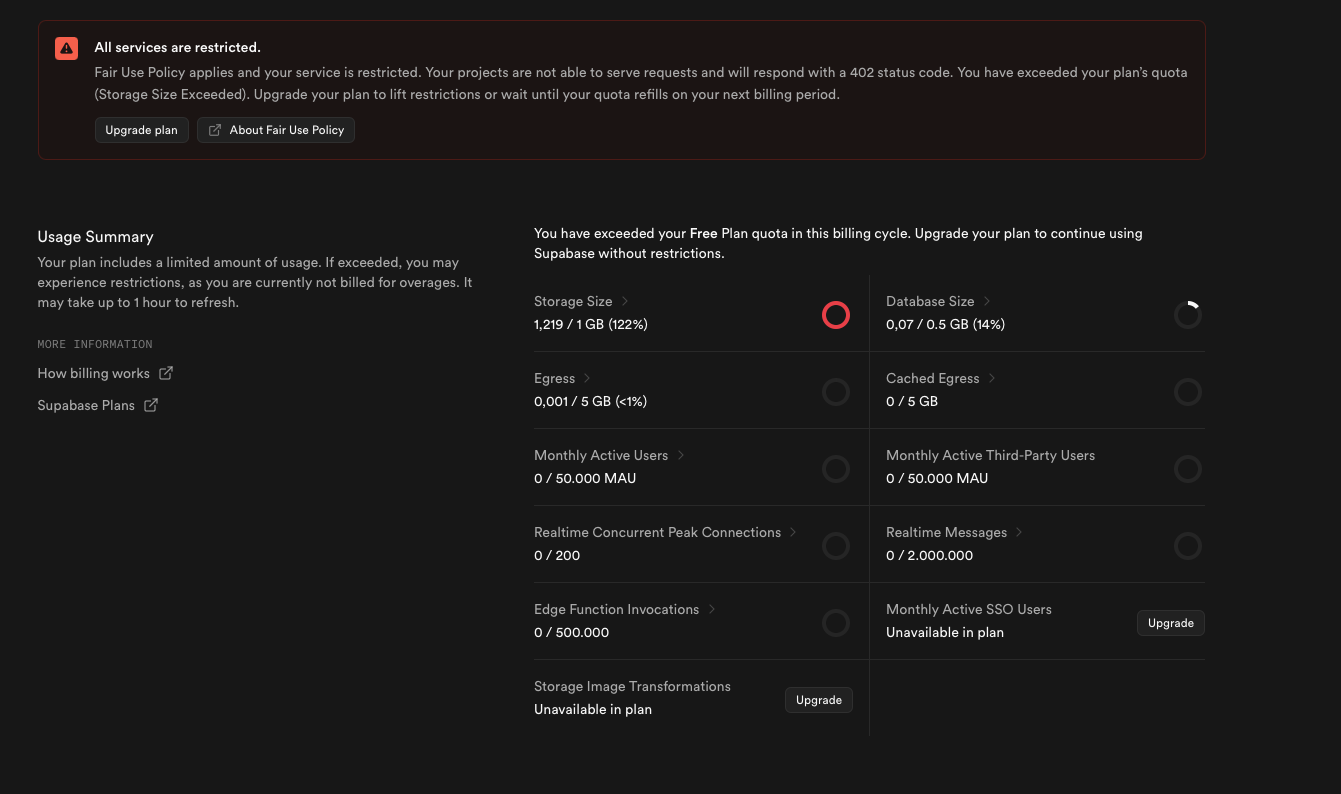The height and width of the screenshot is (794, 1341).
Task: Click the Monthly Active Third-Party Users usage circle
Action: (x=1188, y=469)
